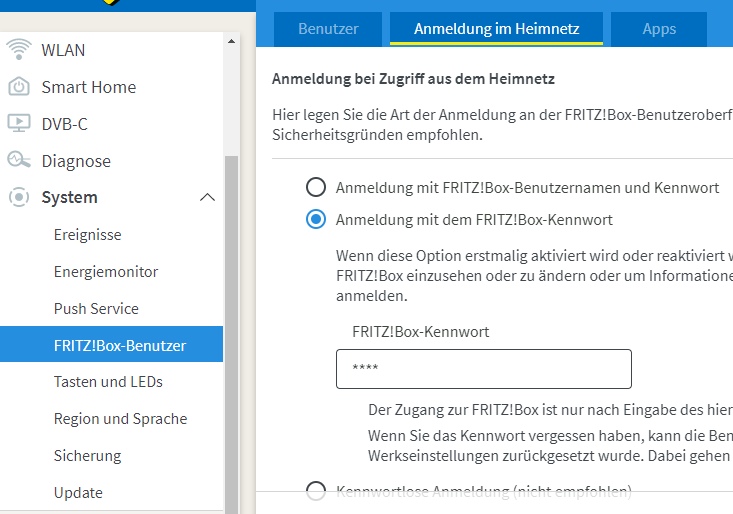Select login with FRITZ!Box username and password

pyautogui.click(x=316, y=187)
